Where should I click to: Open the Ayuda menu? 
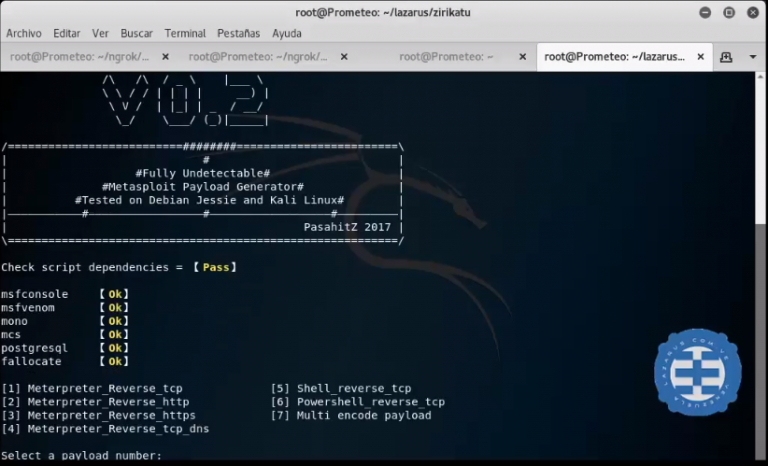[286, 33]
